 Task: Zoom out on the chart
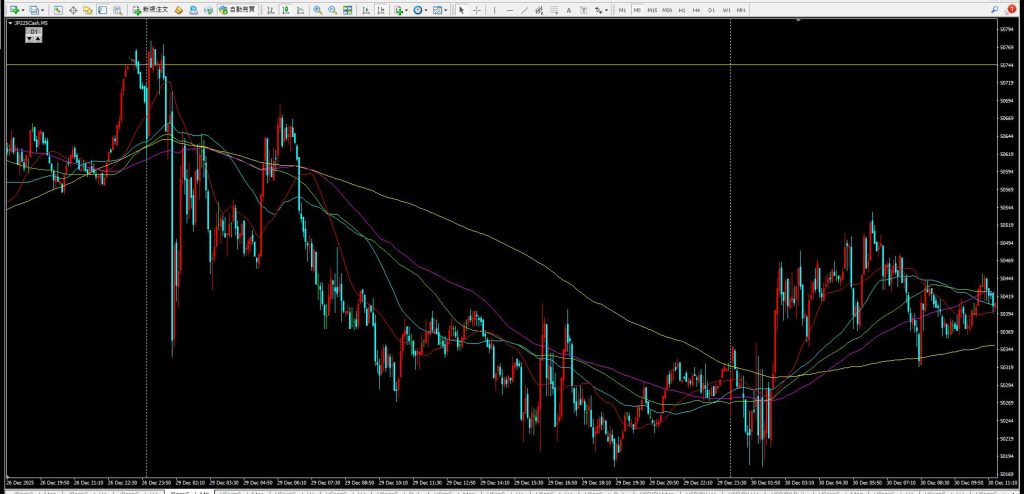[x=332, y=9]
